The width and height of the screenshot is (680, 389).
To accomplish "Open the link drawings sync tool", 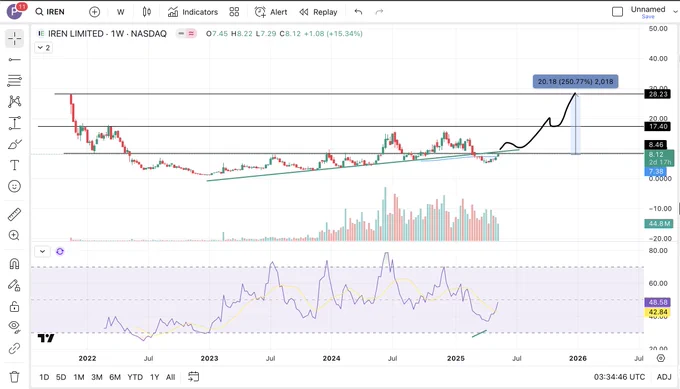I will [x=14, y=348].
